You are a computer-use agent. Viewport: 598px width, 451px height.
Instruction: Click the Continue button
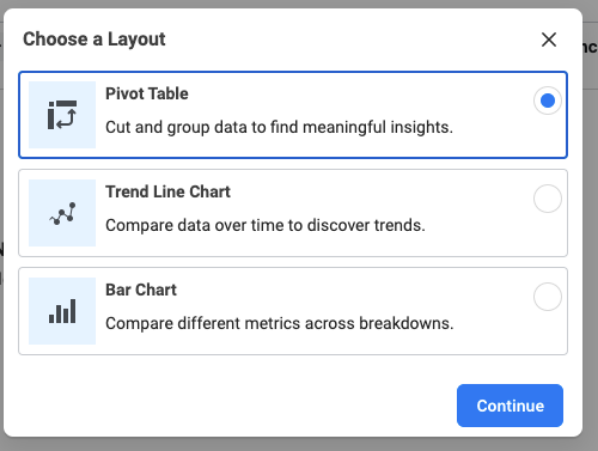pyautogui.click(x=510, y=406)
